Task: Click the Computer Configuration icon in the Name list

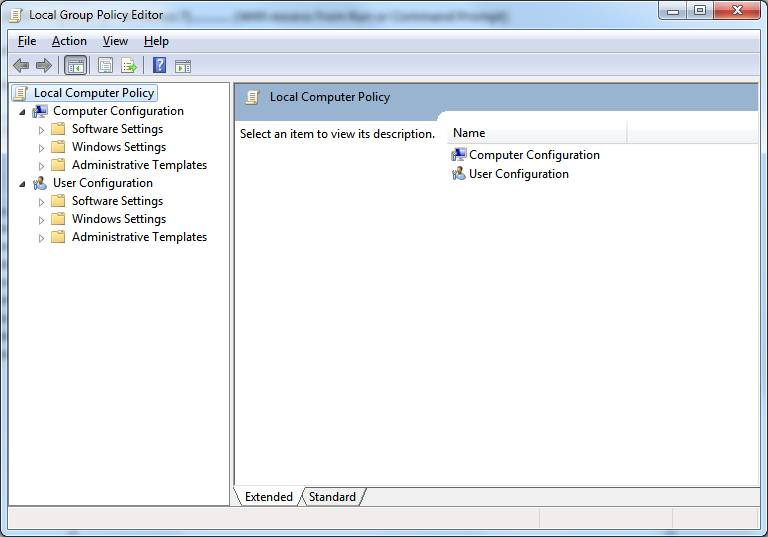Action: [x=458, y=155]
